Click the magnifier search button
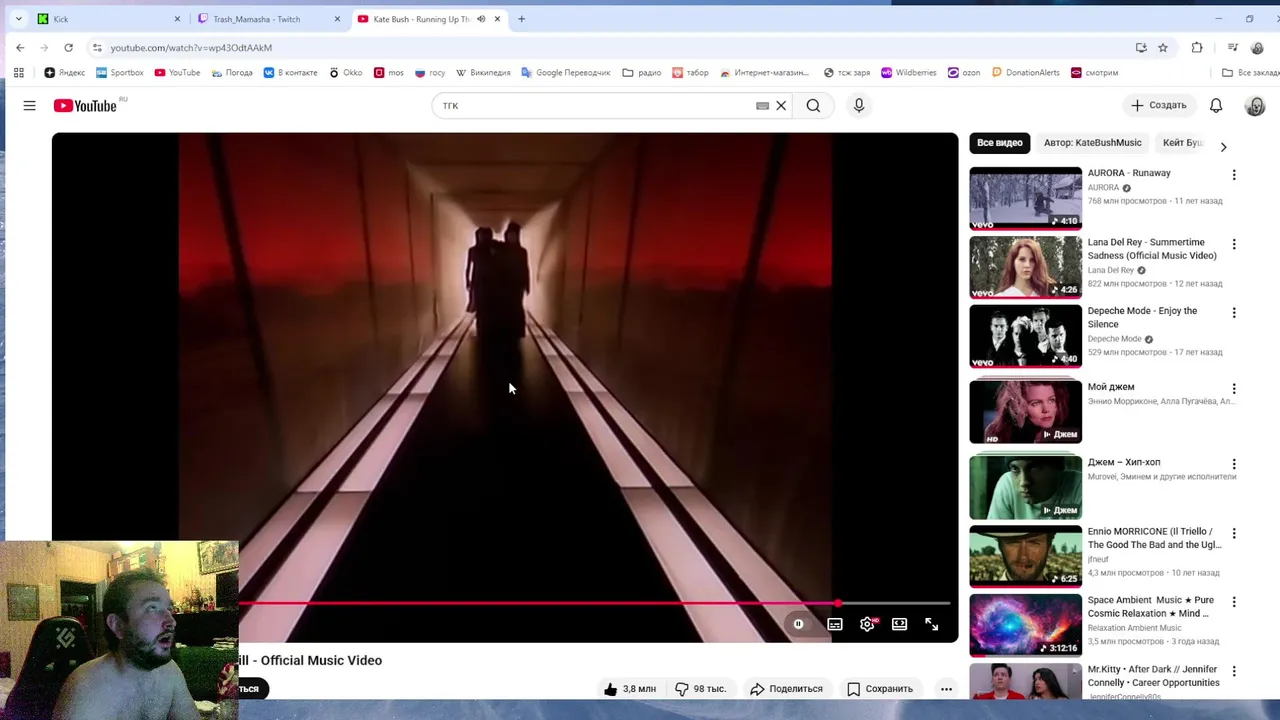 click(x=813, y=105)
